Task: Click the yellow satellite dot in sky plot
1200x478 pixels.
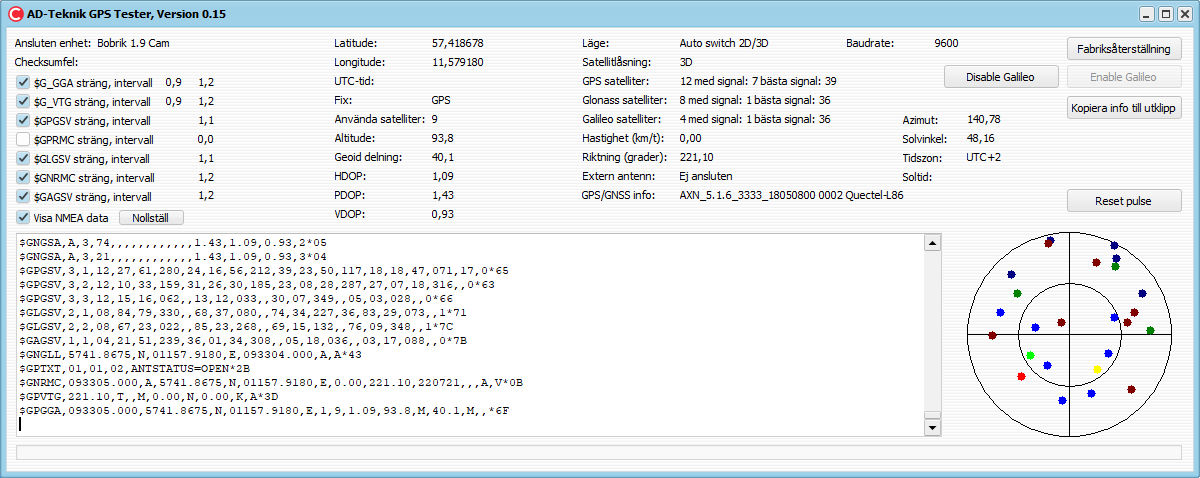Action: point(1097,370)
